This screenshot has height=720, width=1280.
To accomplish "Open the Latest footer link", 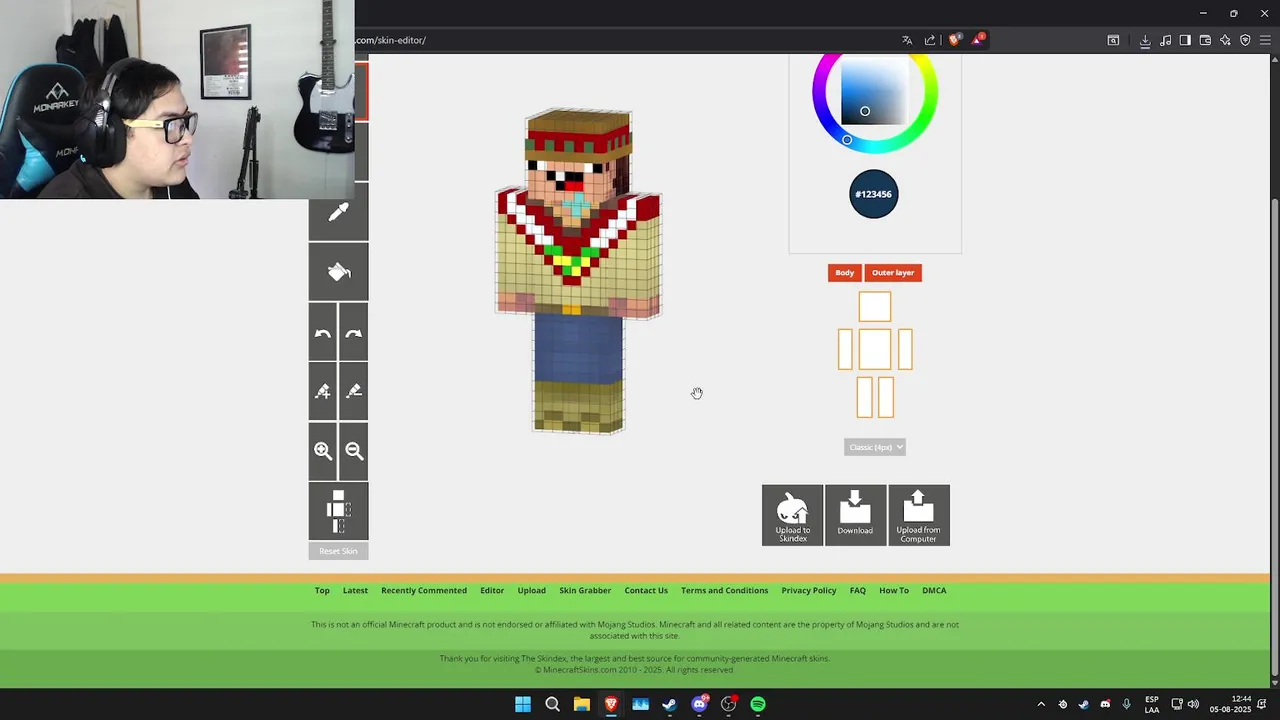I will click(x=355, y=590).
